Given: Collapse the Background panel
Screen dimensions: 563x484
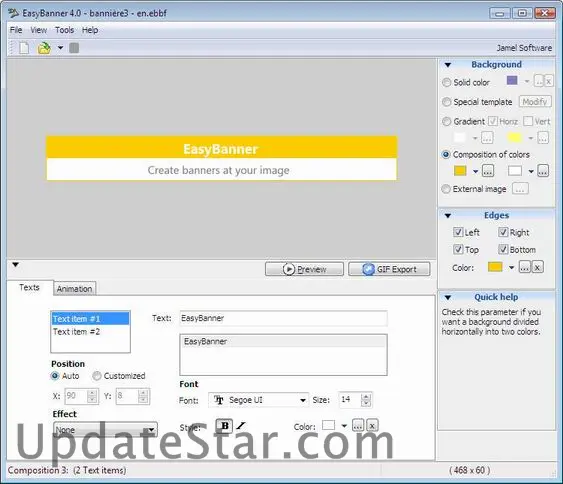Looking at the screenshot, I should [x=448, y=65].
